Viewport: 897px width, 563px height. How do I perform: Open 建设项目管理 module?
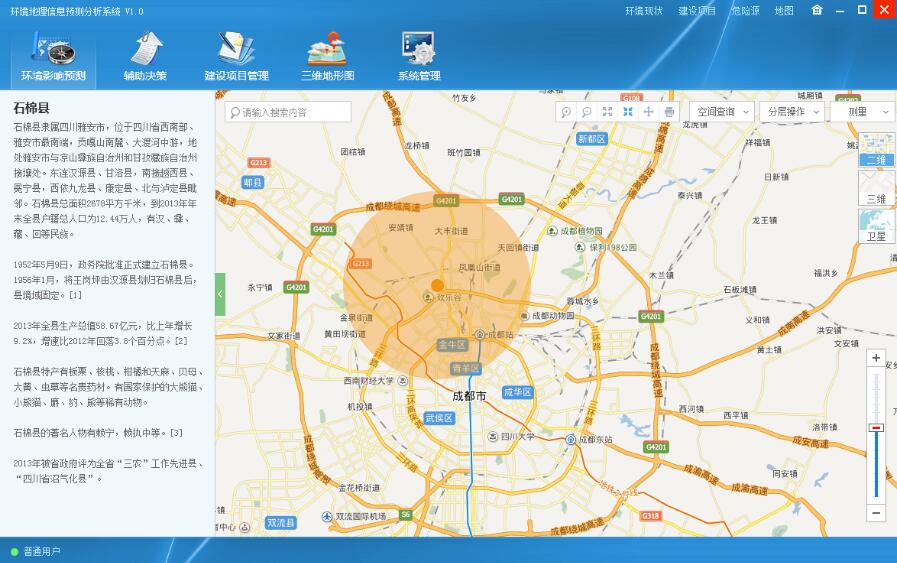(x=236, y=56)
